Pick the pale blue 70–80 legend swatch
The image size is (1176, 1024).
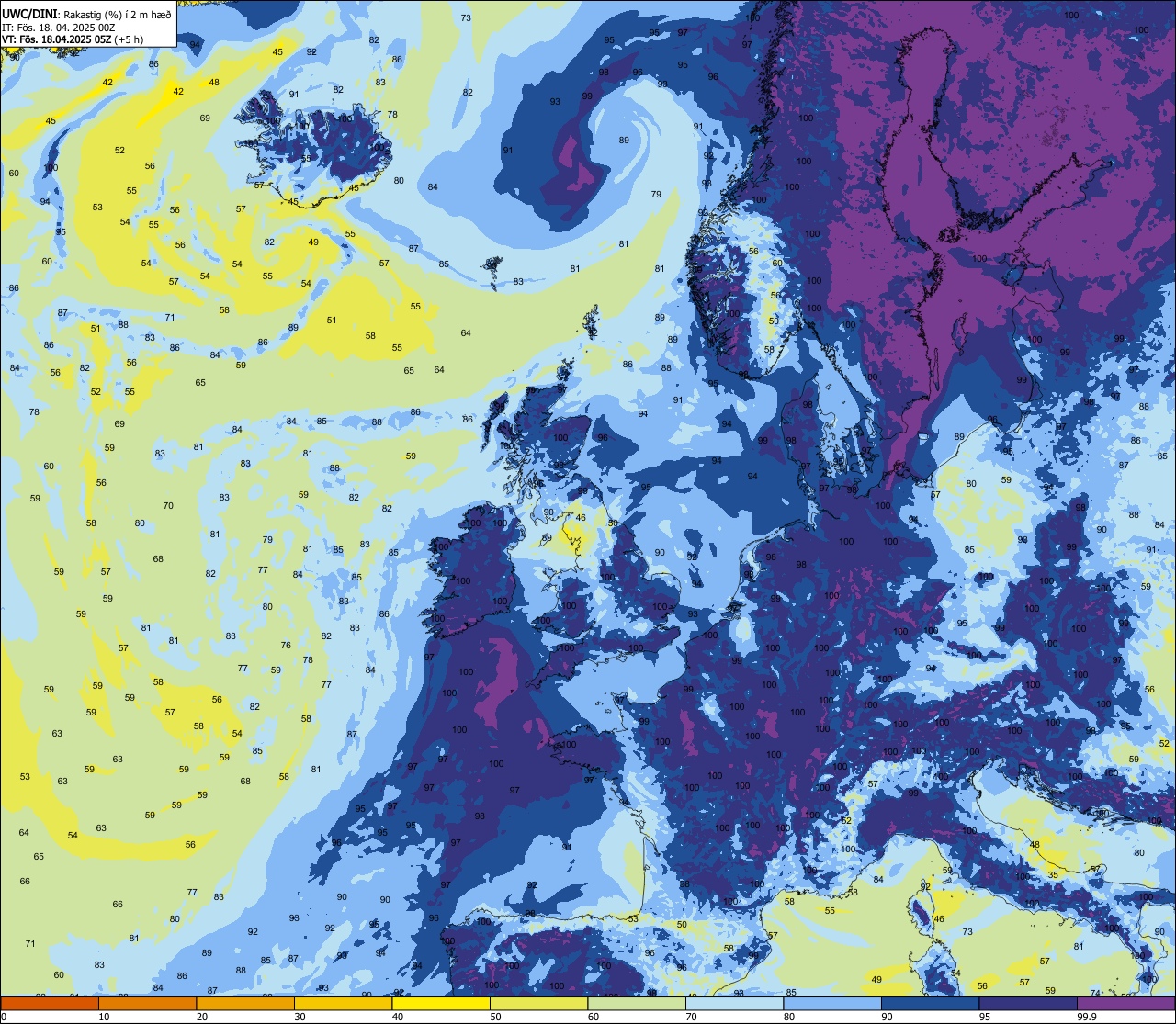(734, 1003)
